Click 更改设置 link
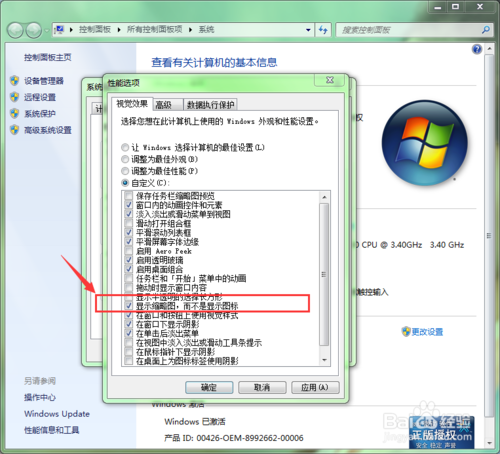500x454 pixels. [427, 332]
